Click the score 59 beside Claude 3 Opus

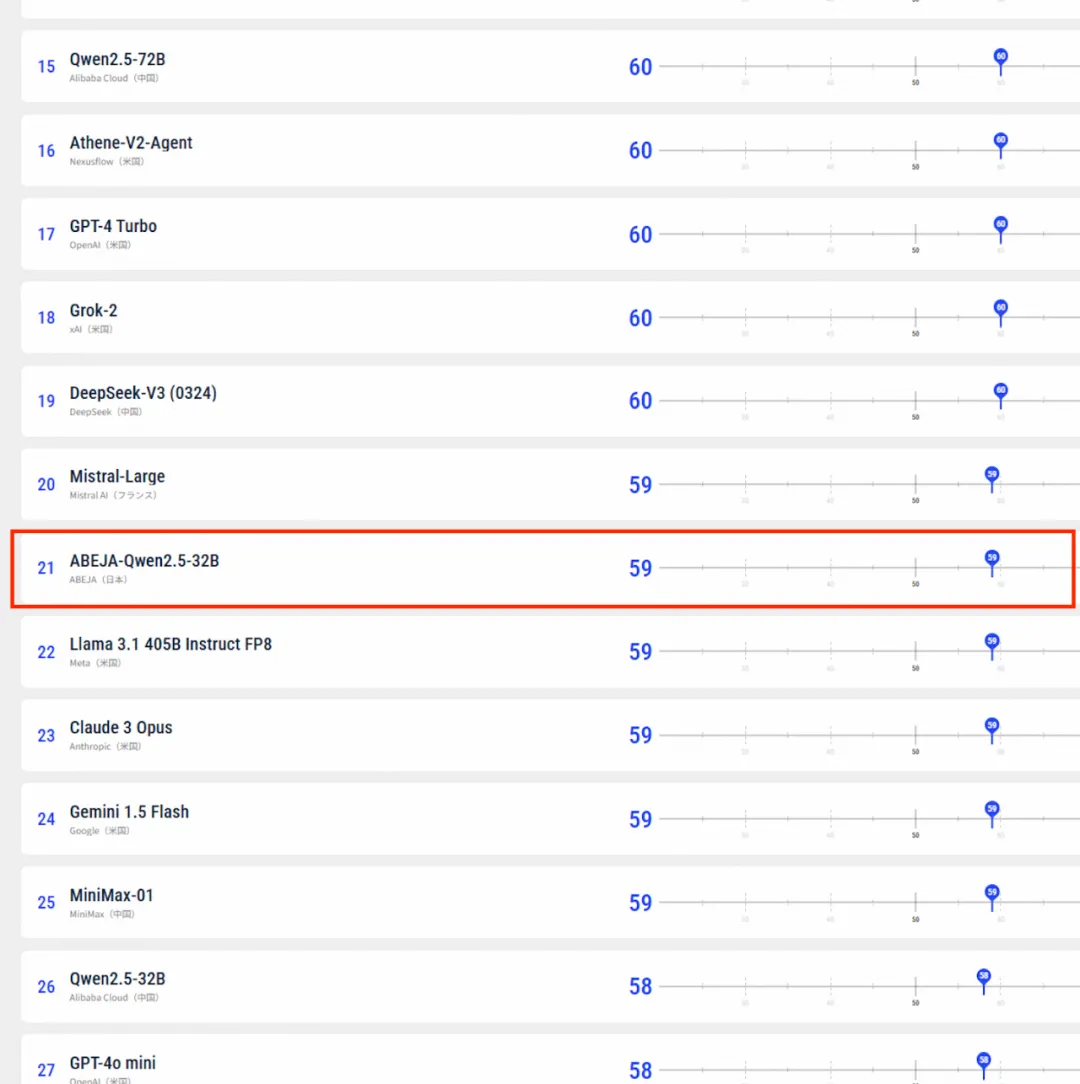[x=640, y=736]
